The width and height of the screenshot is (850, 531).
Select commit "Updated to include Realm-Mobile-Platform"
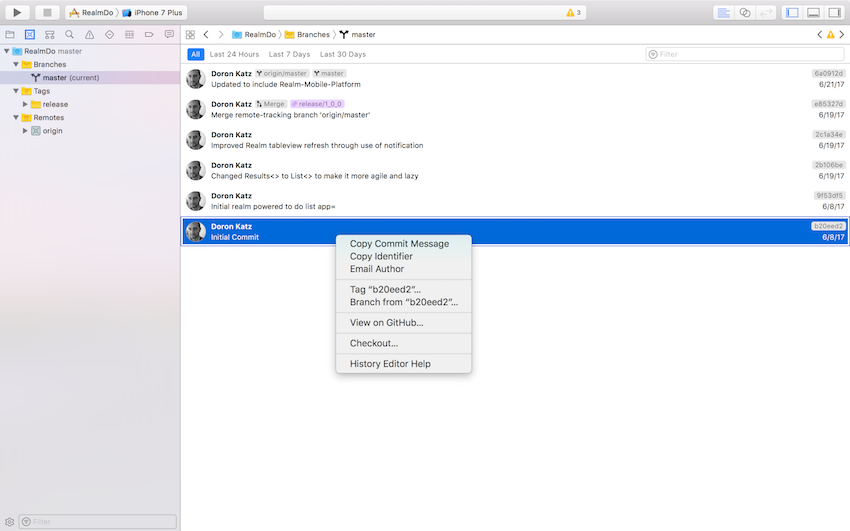[x=515, y=79]
